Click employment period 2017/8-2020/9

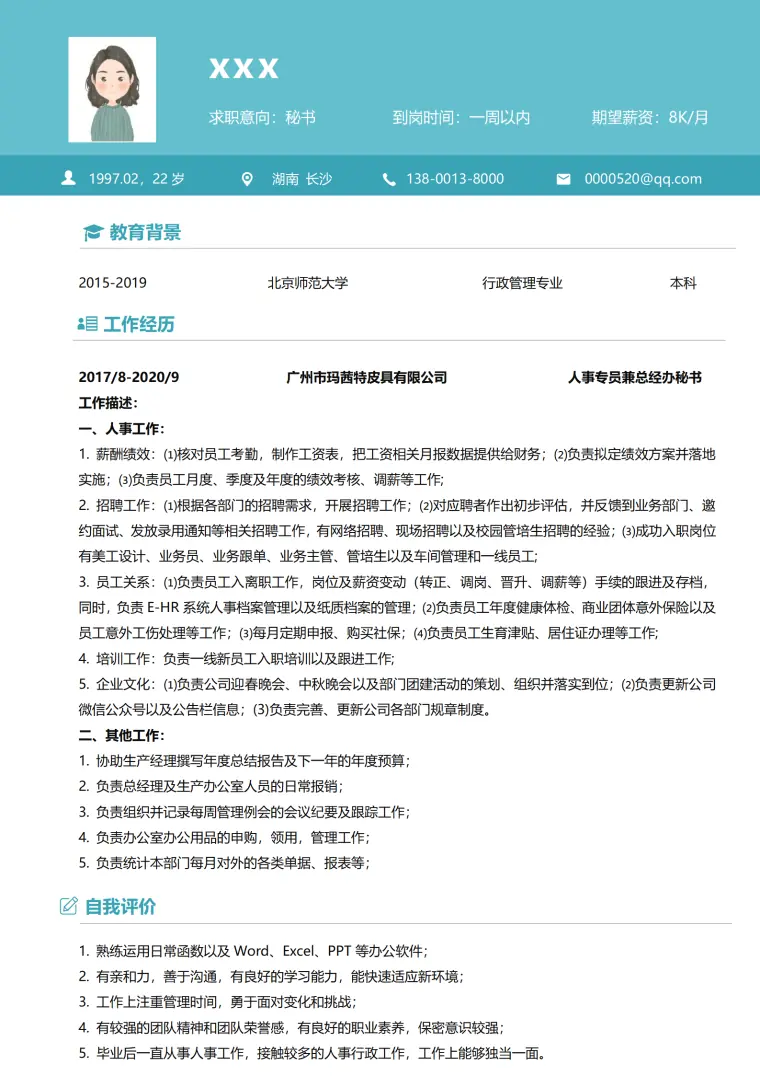(x=129, y=377)
